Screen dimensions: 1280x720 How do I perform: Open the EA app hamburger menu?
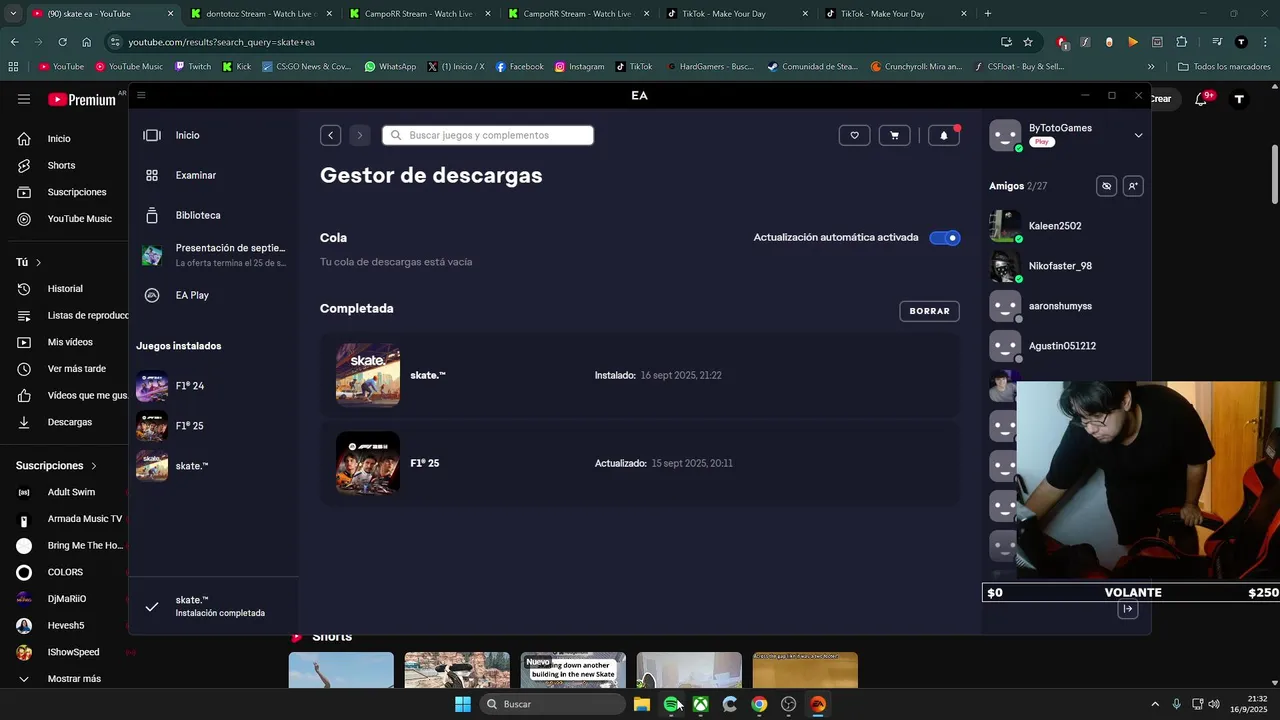[x=141, y=95]
